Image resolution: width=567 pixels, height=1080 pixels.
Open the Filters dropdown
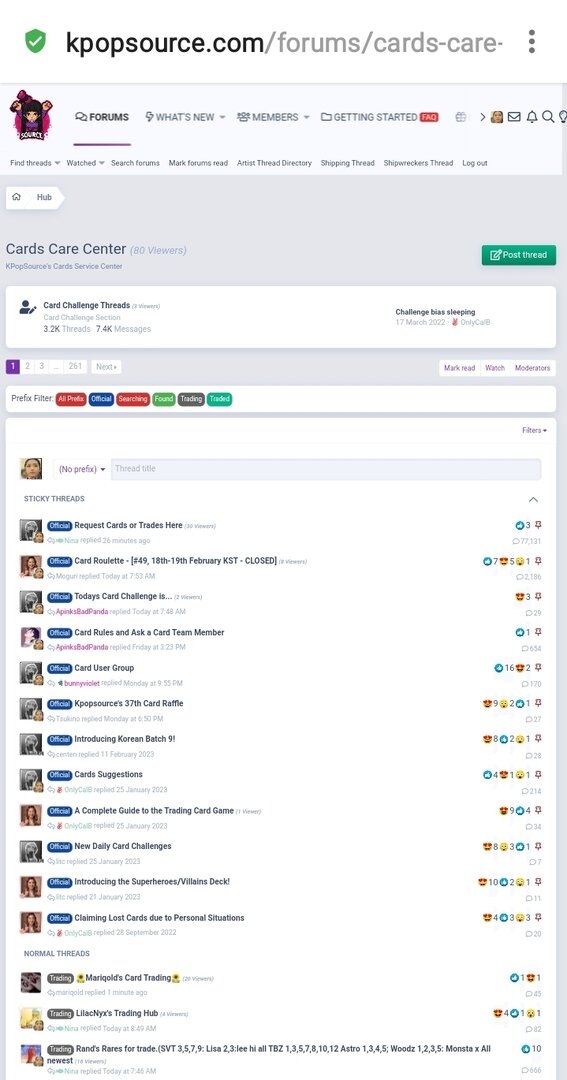535,430
